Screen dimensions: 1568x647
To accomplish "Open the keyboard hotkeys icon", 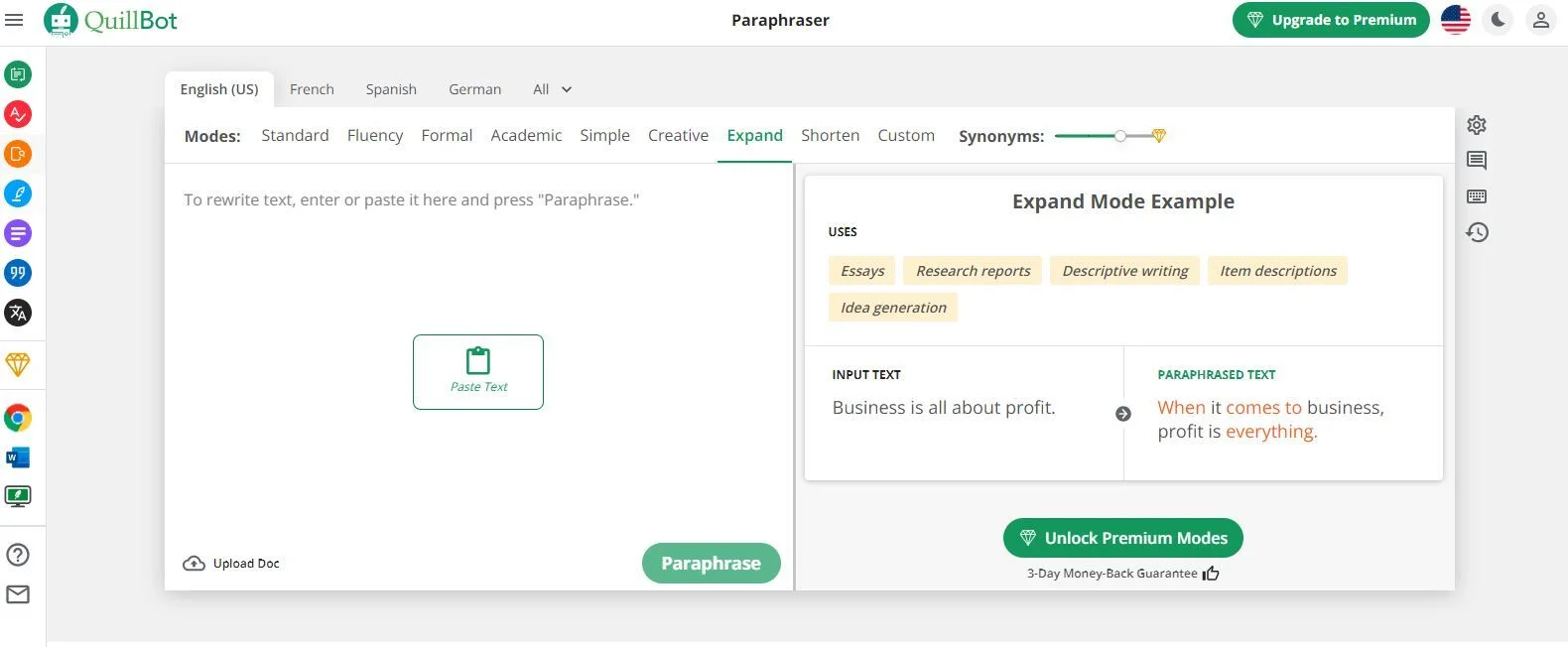I will (x=1477, y=196).
